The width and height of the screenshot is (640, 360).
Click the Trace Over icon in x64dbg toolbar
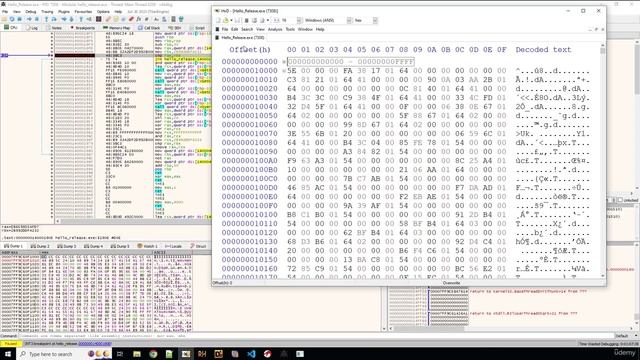(72, 19)
